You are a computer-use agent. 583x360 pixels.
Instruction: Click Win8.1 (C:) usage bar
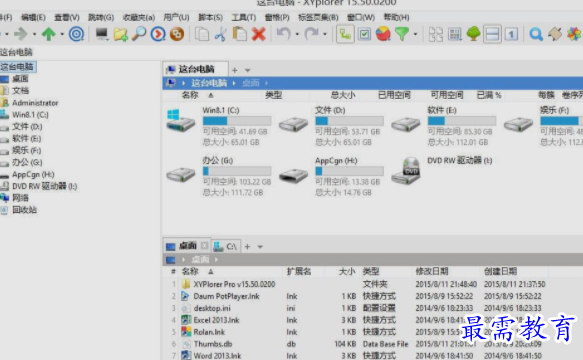click(237, 121)
